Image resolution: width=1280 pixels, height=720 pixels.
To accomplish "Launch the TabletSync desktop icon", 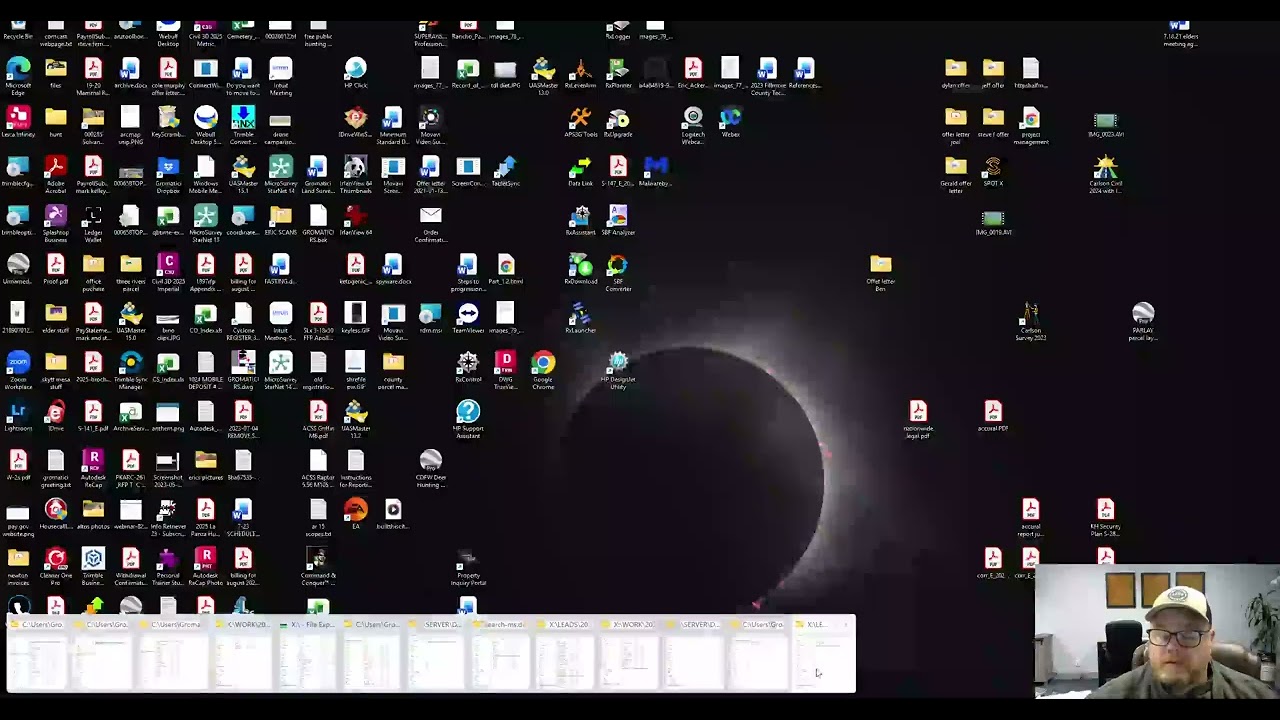I will click(505, 168).
